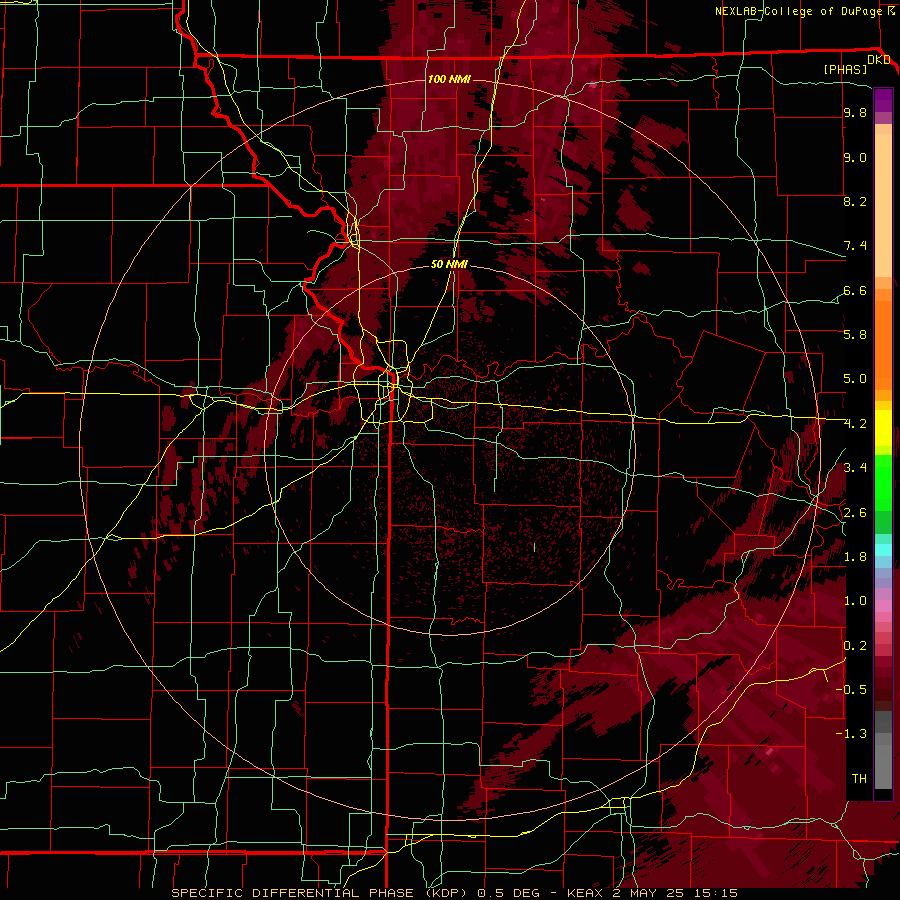
Task: Click the 3.4 scale value
Action: (855, 467)
